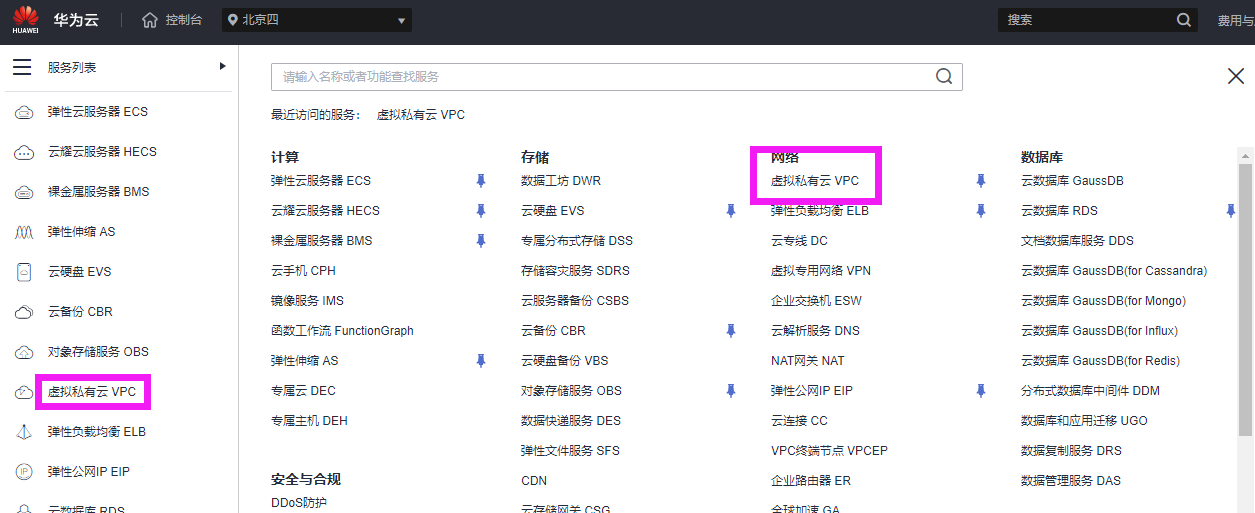1255x513 pixels.
Task: Open 专属主机 DEH
Action: coord(309,421)
